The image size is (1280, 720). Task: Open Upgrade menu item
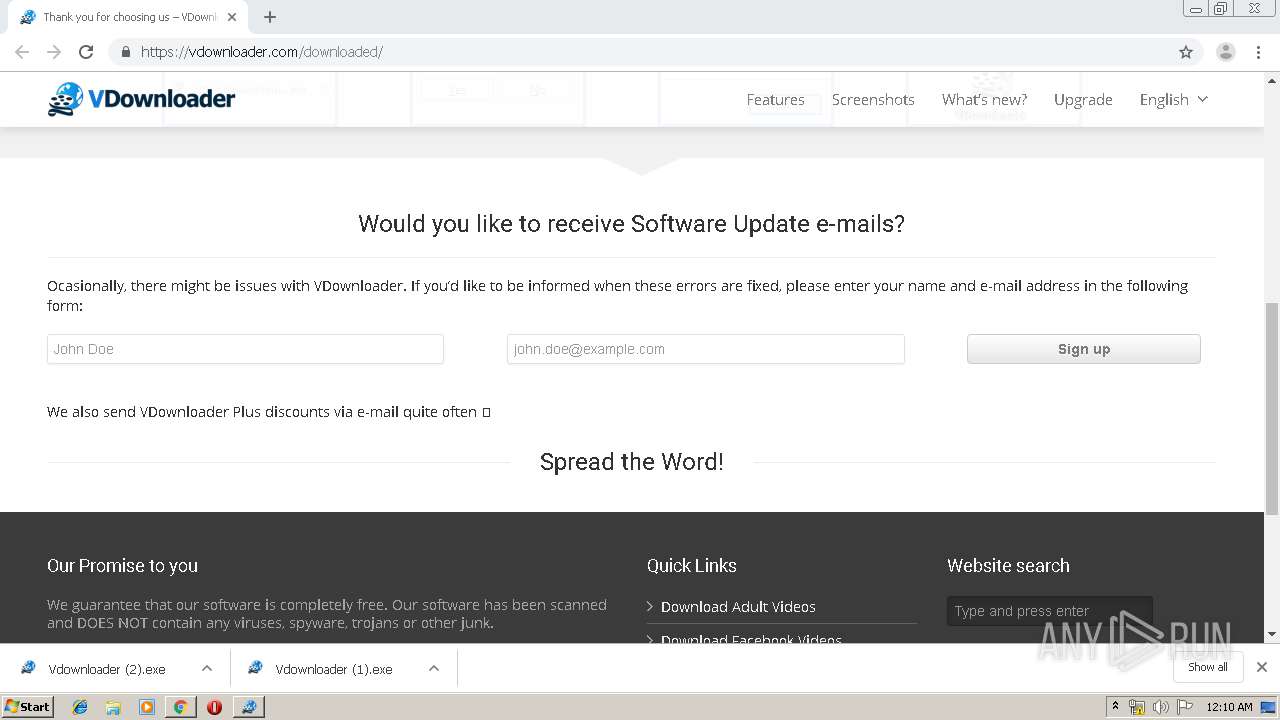[x=1083, y=99]
